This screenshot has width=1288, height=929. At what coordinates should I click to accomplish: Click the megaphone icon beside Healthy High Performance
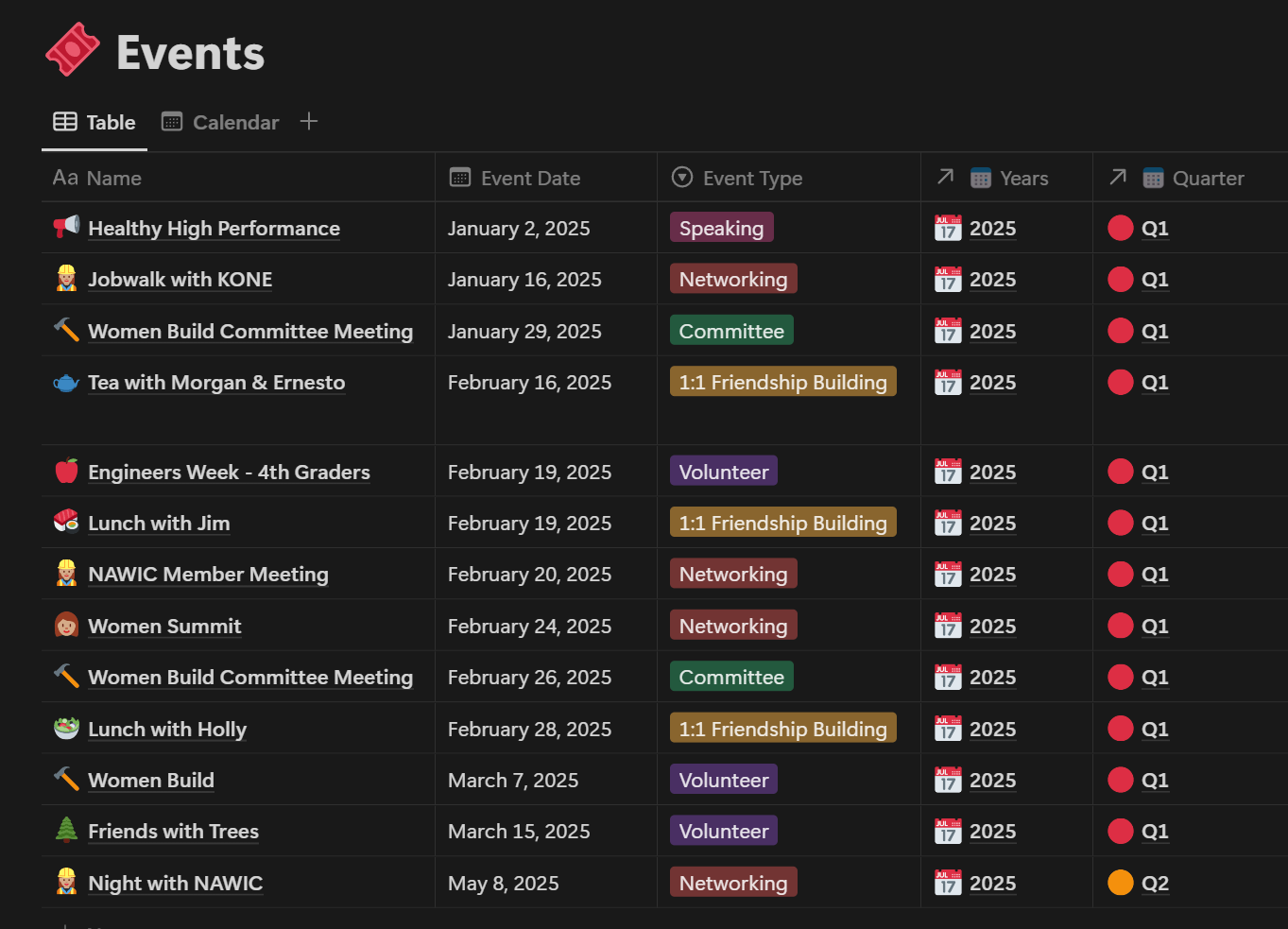[x=66, y=228]
